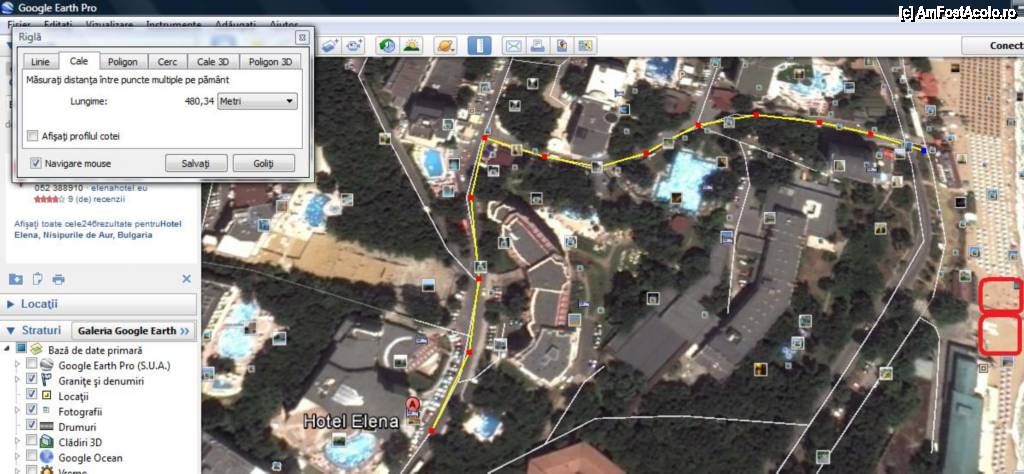Expand the Google Earth Pro (S.U.A.) node
Screen dimensions: 1024x474
point(17,364)
